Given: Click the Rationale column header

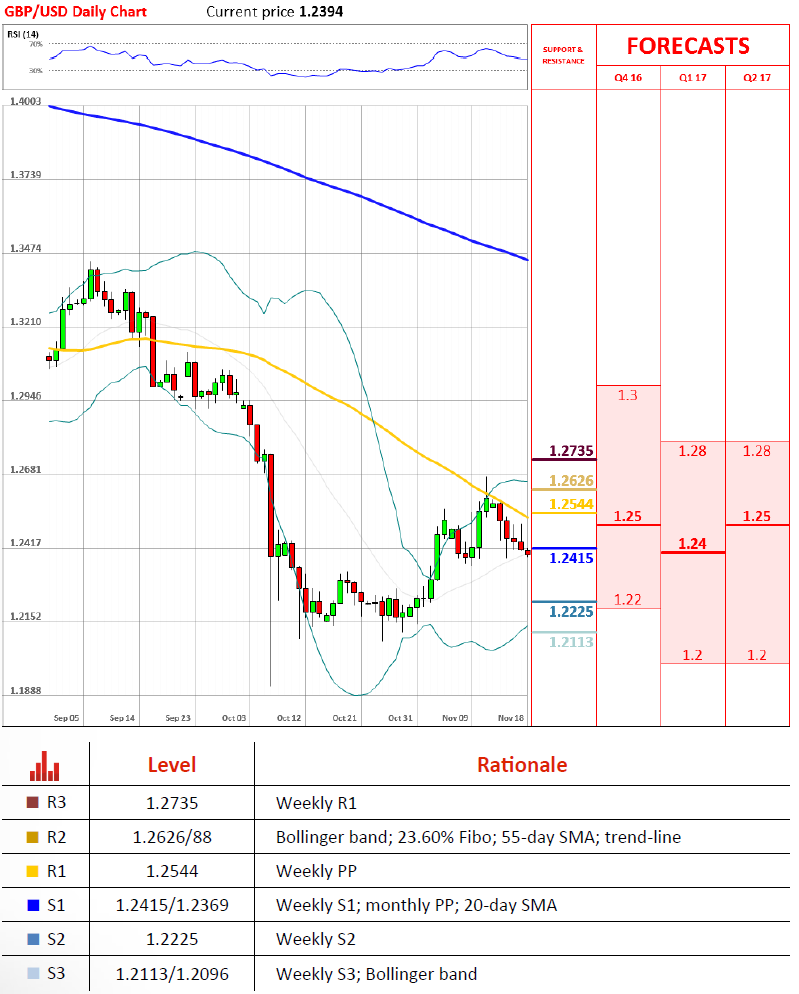Looking at the screenshot, I should point(522,765).
